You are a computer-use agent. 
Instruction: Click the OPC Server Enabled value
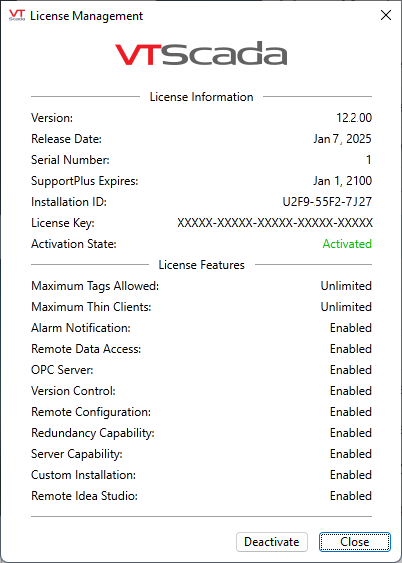[351, 370]
